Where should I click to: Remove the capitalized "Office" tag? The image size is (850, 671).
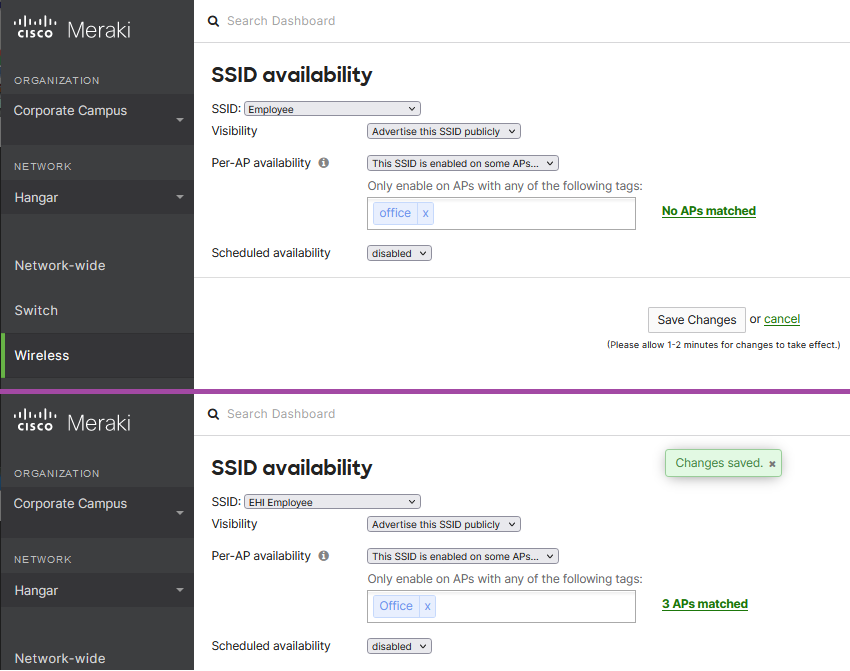tap(427, 606)
